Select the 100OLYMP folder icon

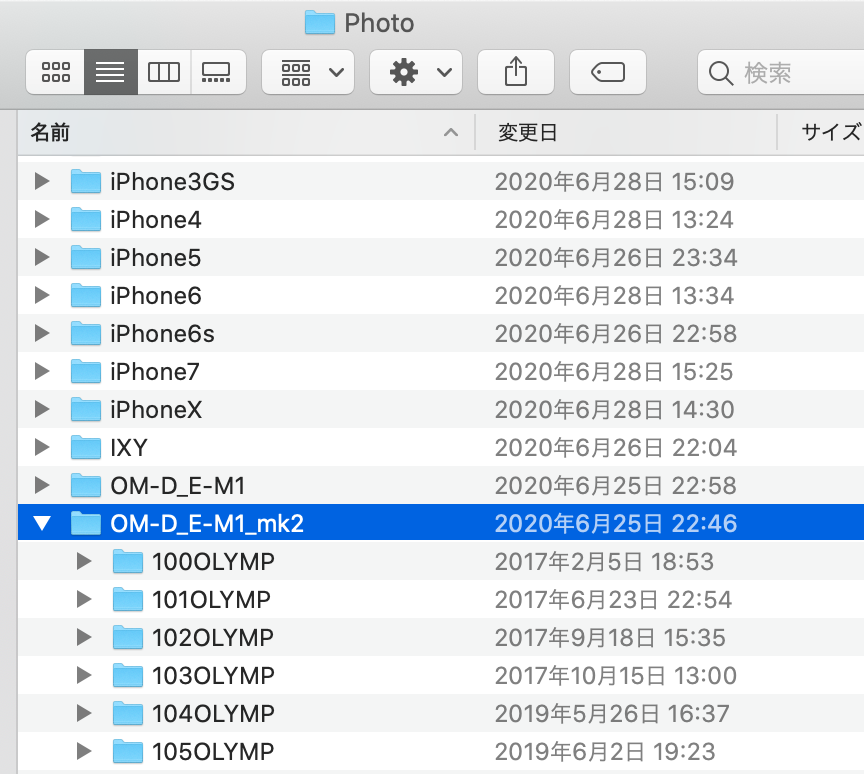point(128,561)
